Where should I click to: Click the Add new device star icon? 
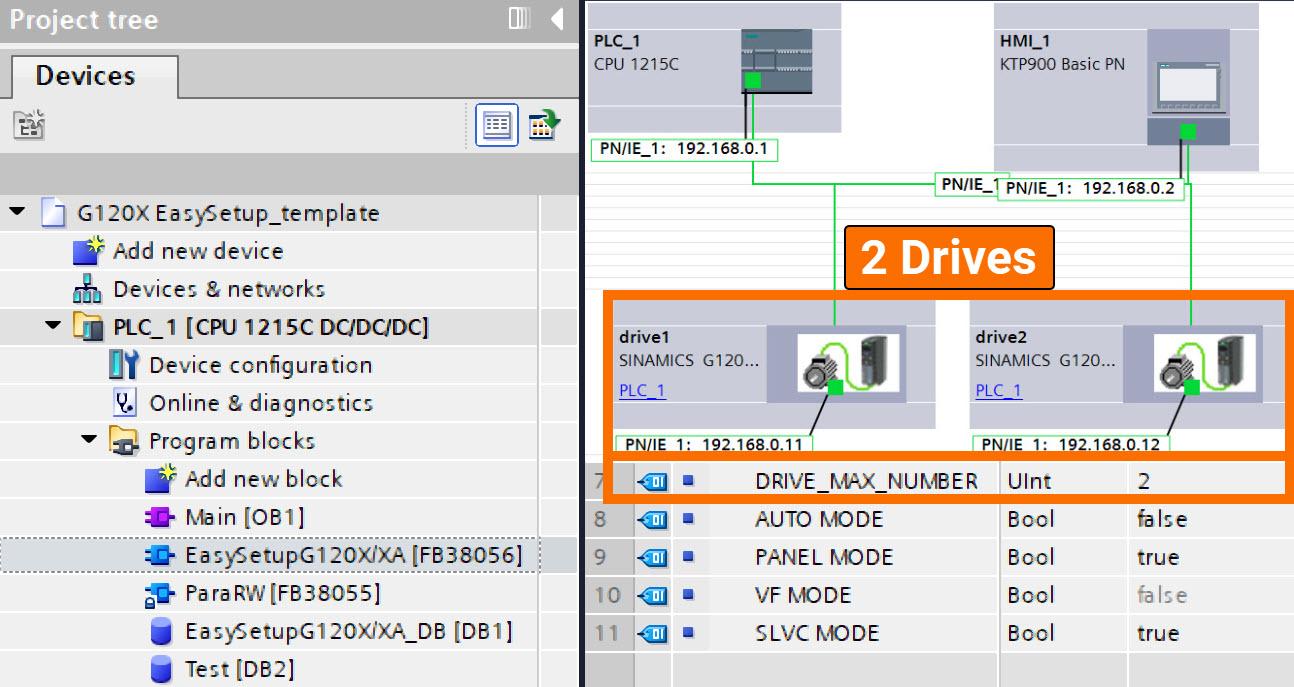(89, 251)
